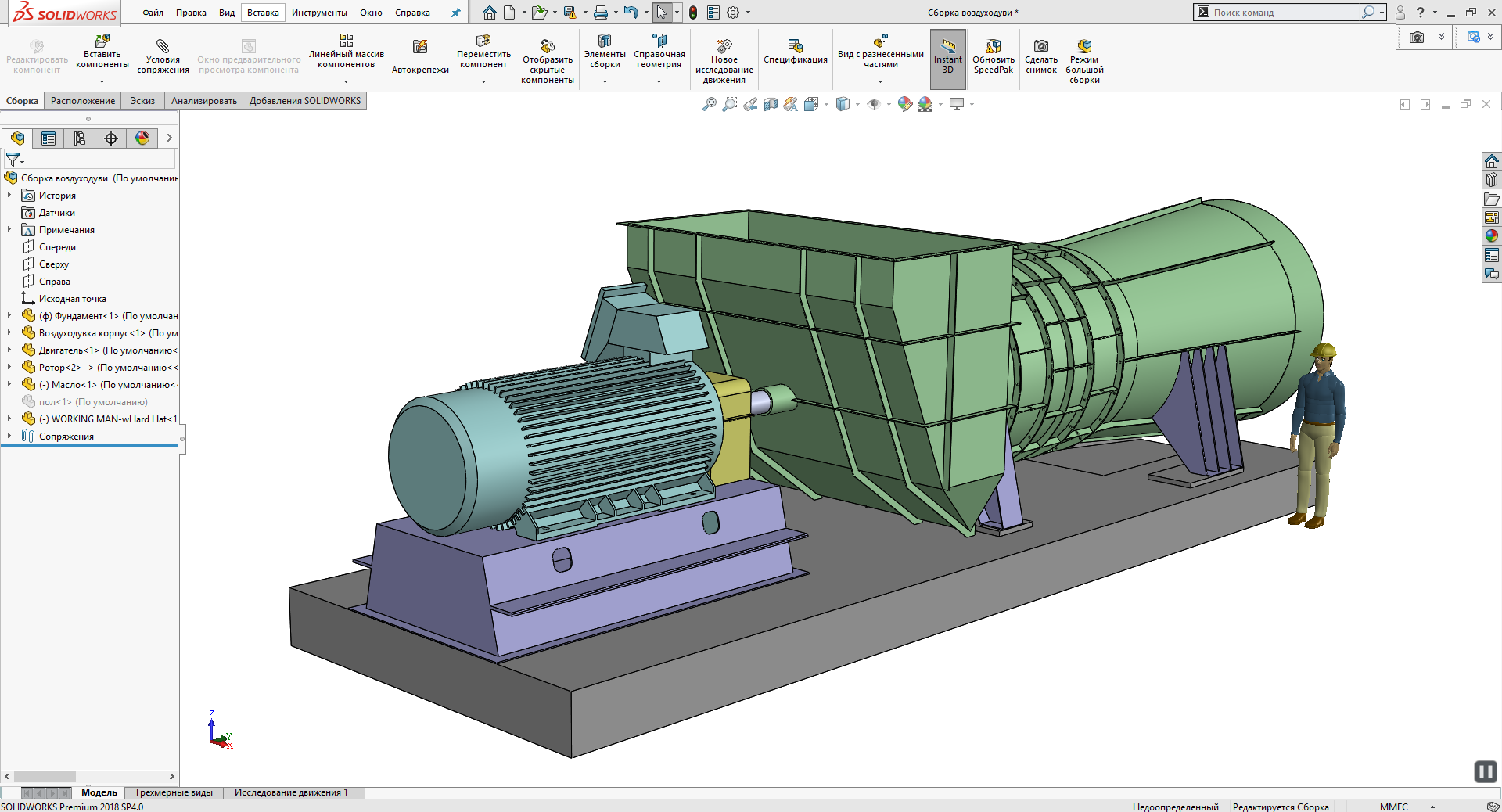Click Undo in top toolbar
This screenshot has width=1502, height=812.
click(x=631, y=13)
